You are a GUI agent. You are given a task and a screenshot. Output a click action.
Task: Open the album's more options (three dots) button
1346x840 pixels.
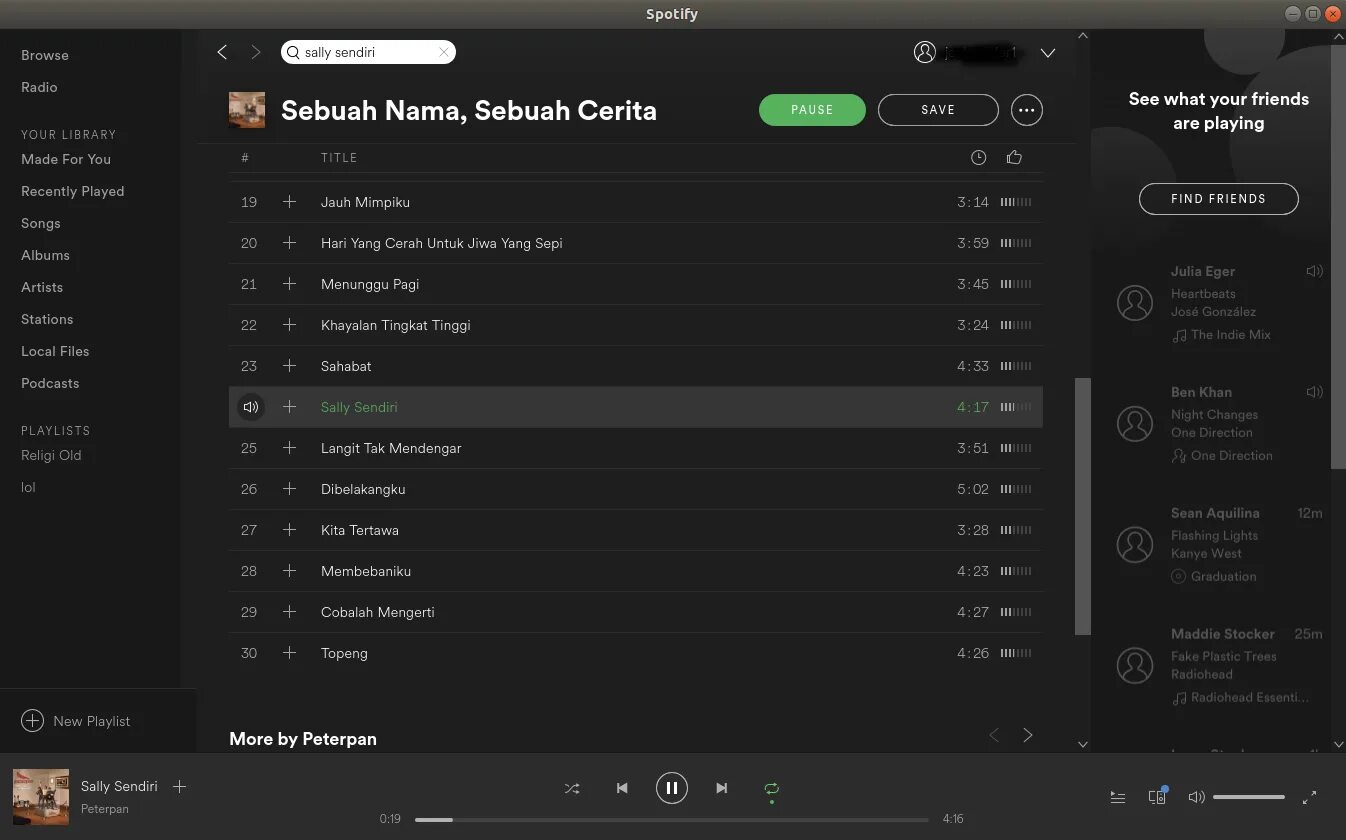click(x=1027, y=110)
